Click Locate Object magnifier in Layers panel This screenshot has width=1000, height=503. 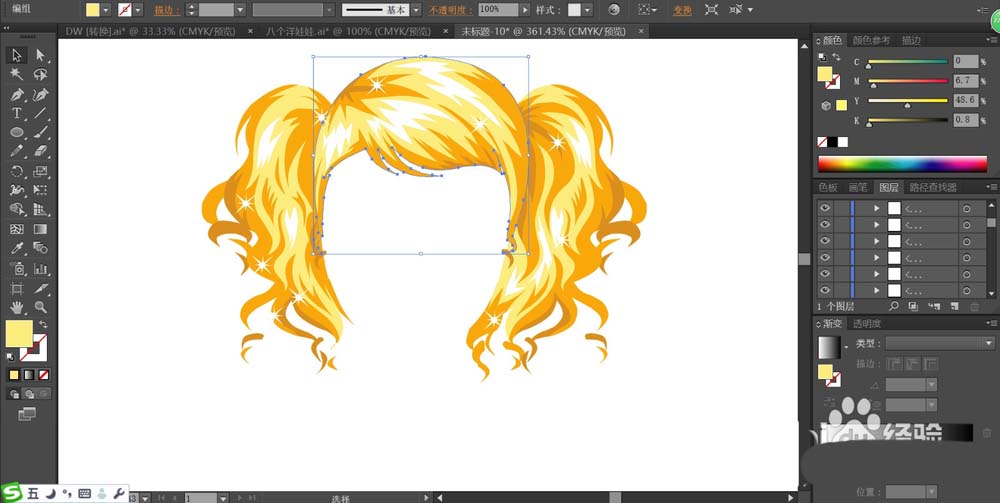894,307
